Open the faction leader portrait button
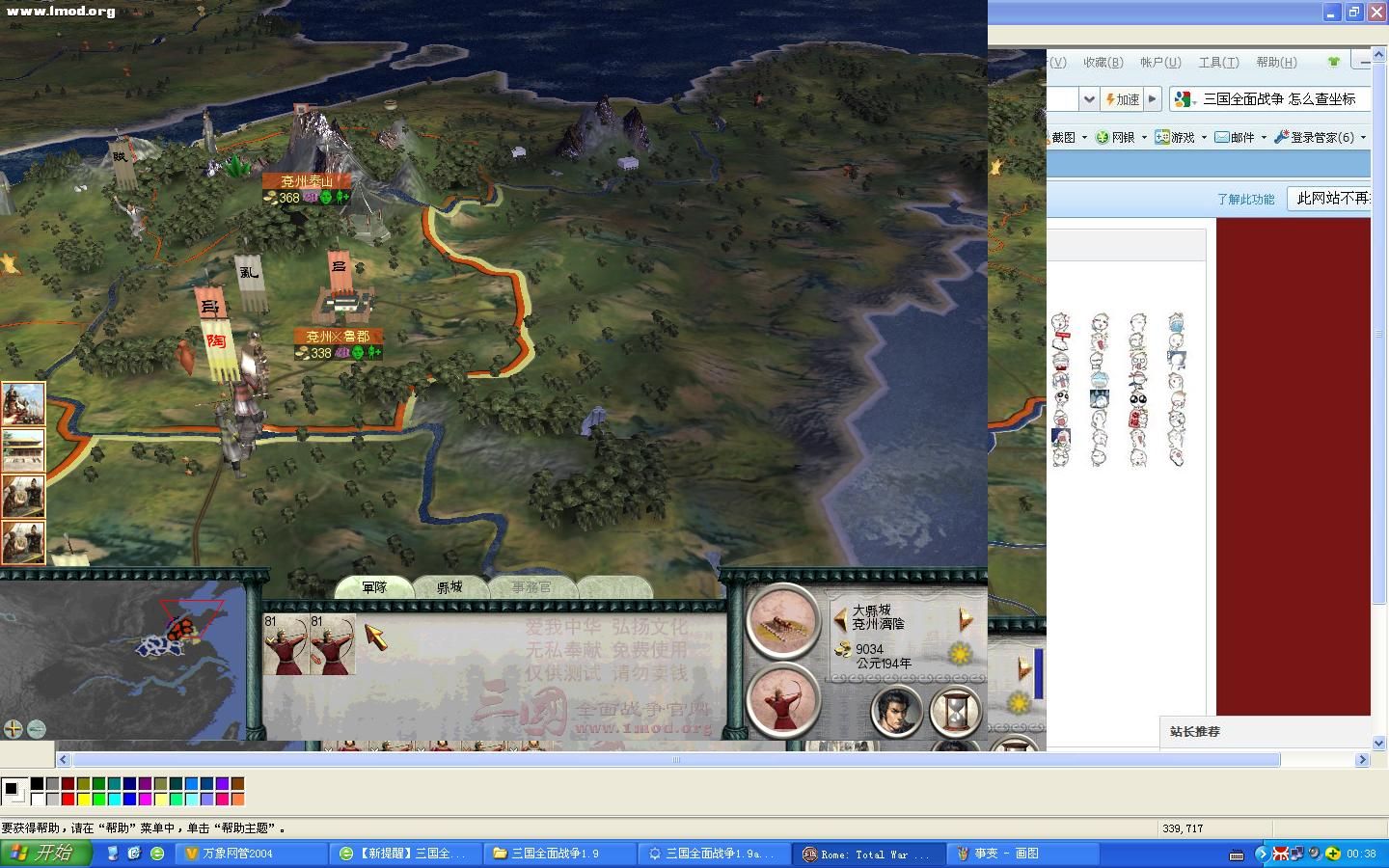1389x868 pixels. (896, 713)
